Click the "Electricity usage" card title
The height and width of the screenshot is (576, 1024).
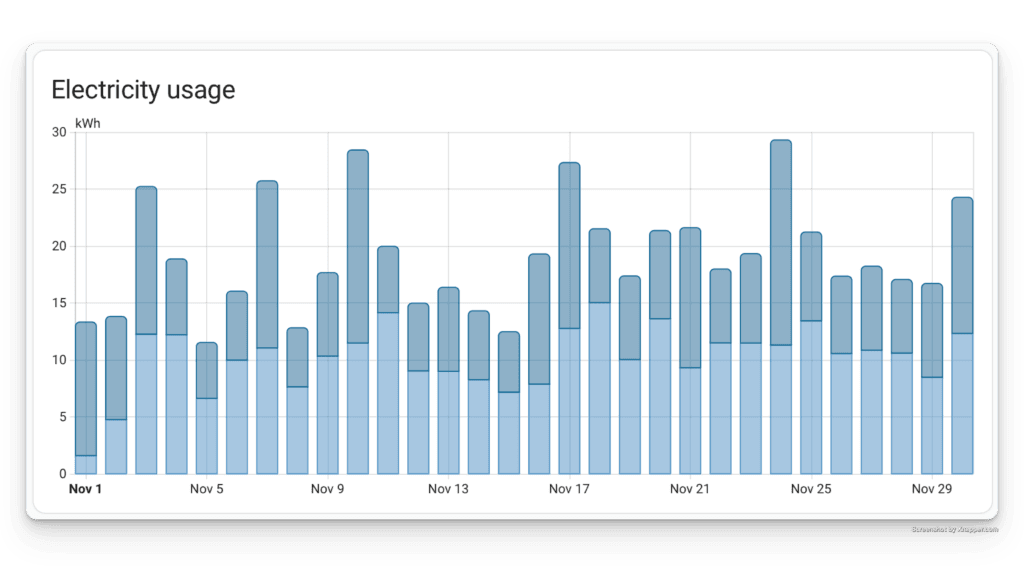[x=143, y=90]
